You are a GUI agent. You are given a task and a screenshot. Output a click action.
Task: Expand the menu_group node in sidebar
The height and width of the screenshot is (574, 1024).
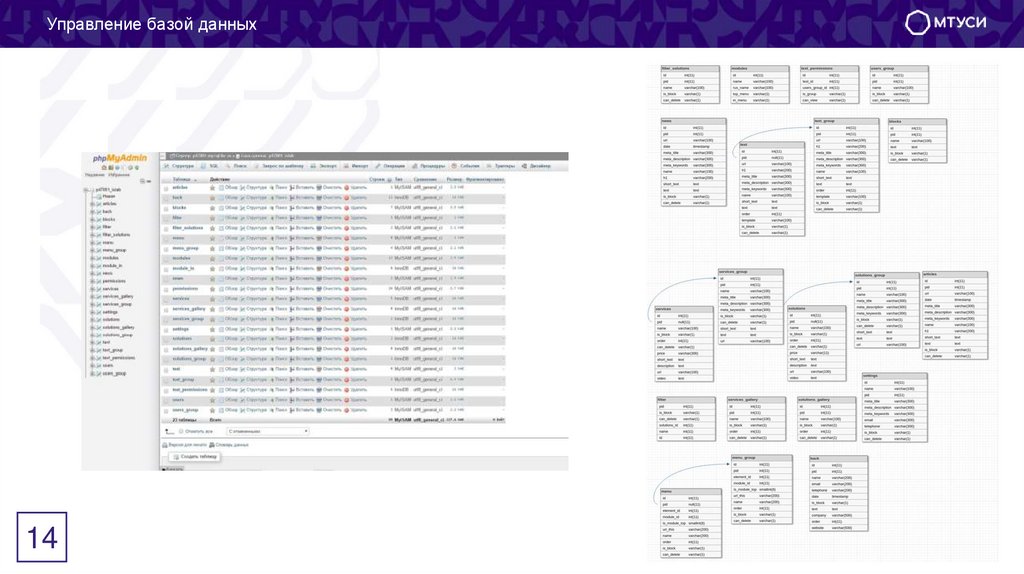[93, 250]
